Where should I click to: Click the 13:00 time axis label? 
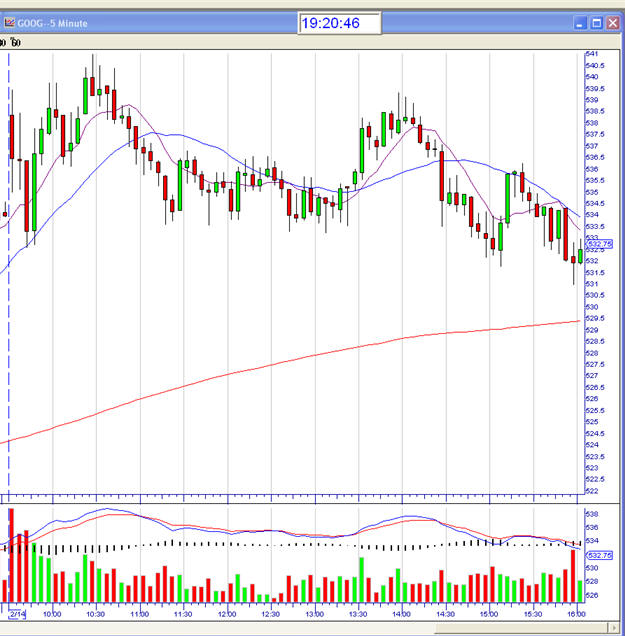pos(314,614)
